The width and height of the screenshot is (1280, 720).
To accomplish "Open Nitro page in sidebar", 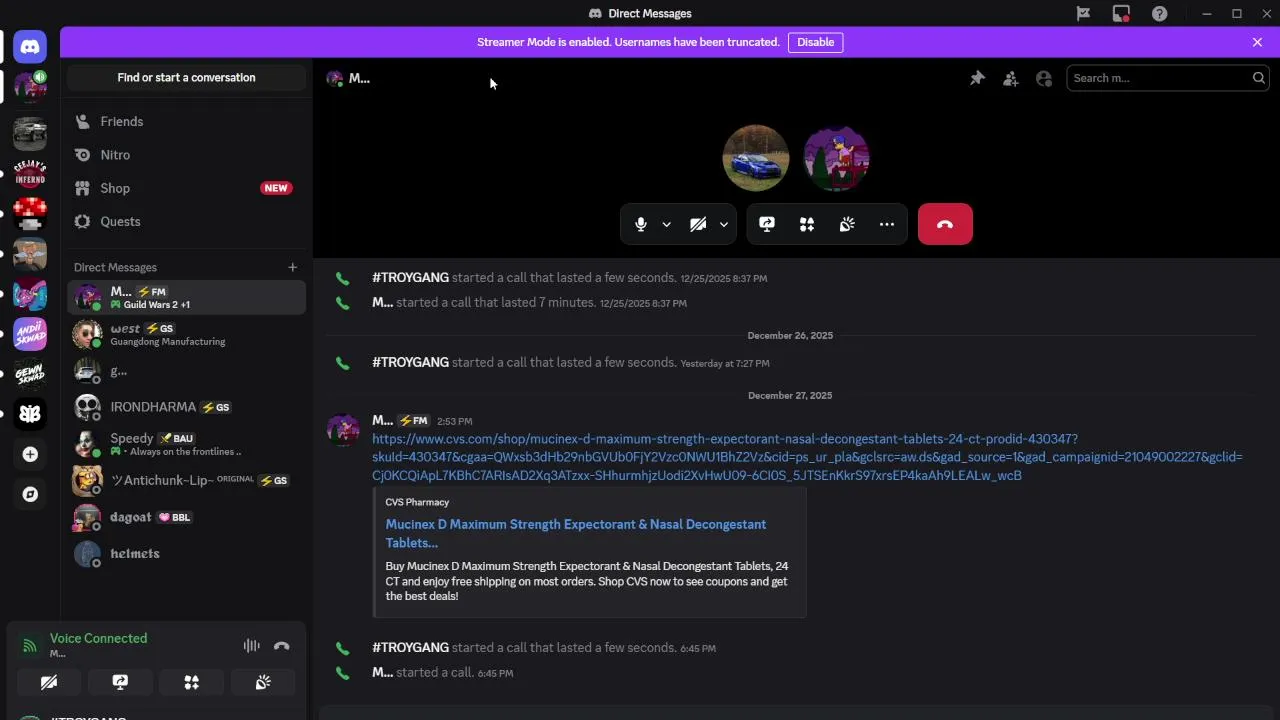I will click(186, 155).
